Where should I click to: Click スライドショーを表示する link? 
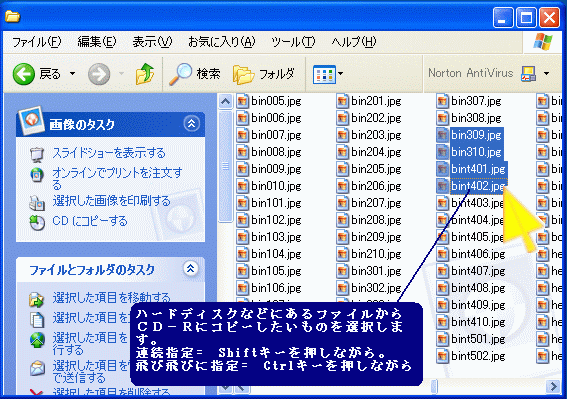109,153
